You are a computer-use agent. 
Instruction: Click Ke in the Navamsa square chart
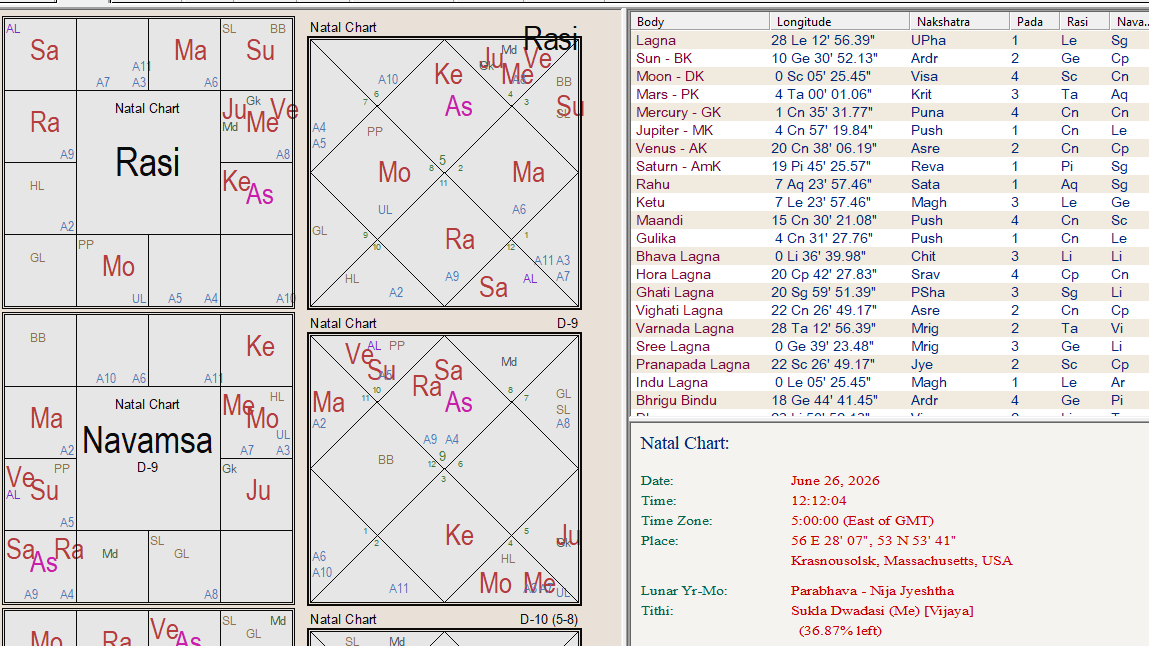pos(260,346)
